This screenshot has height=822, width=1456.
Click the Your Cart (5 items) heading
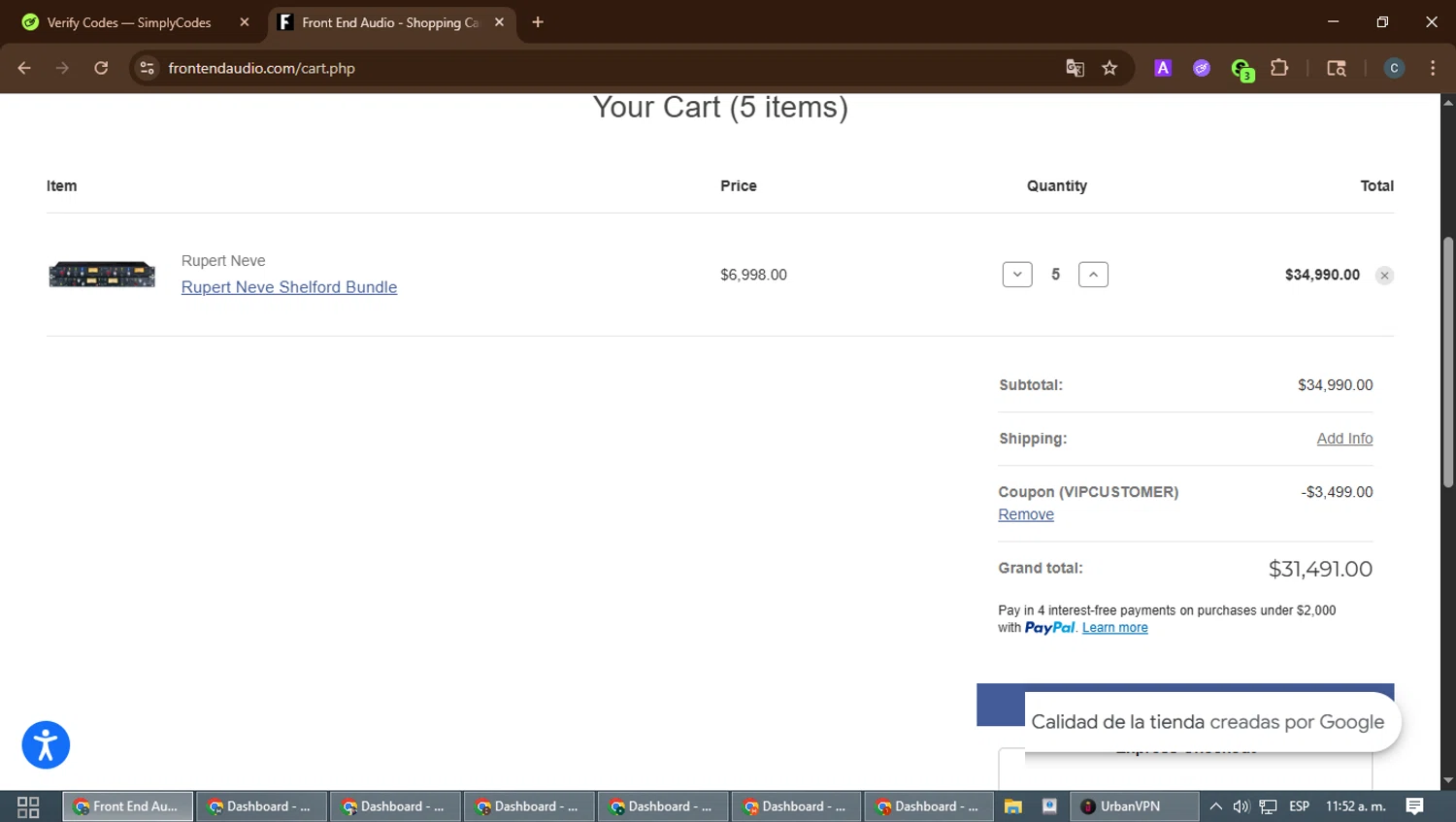coord(720,107)
